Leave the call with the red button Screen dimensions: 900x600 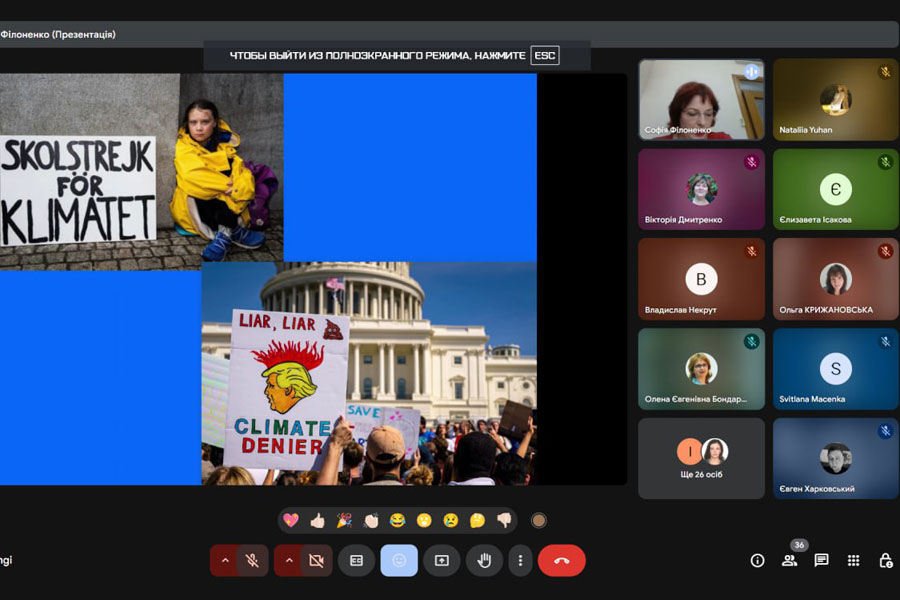click(x=561, y=560)
